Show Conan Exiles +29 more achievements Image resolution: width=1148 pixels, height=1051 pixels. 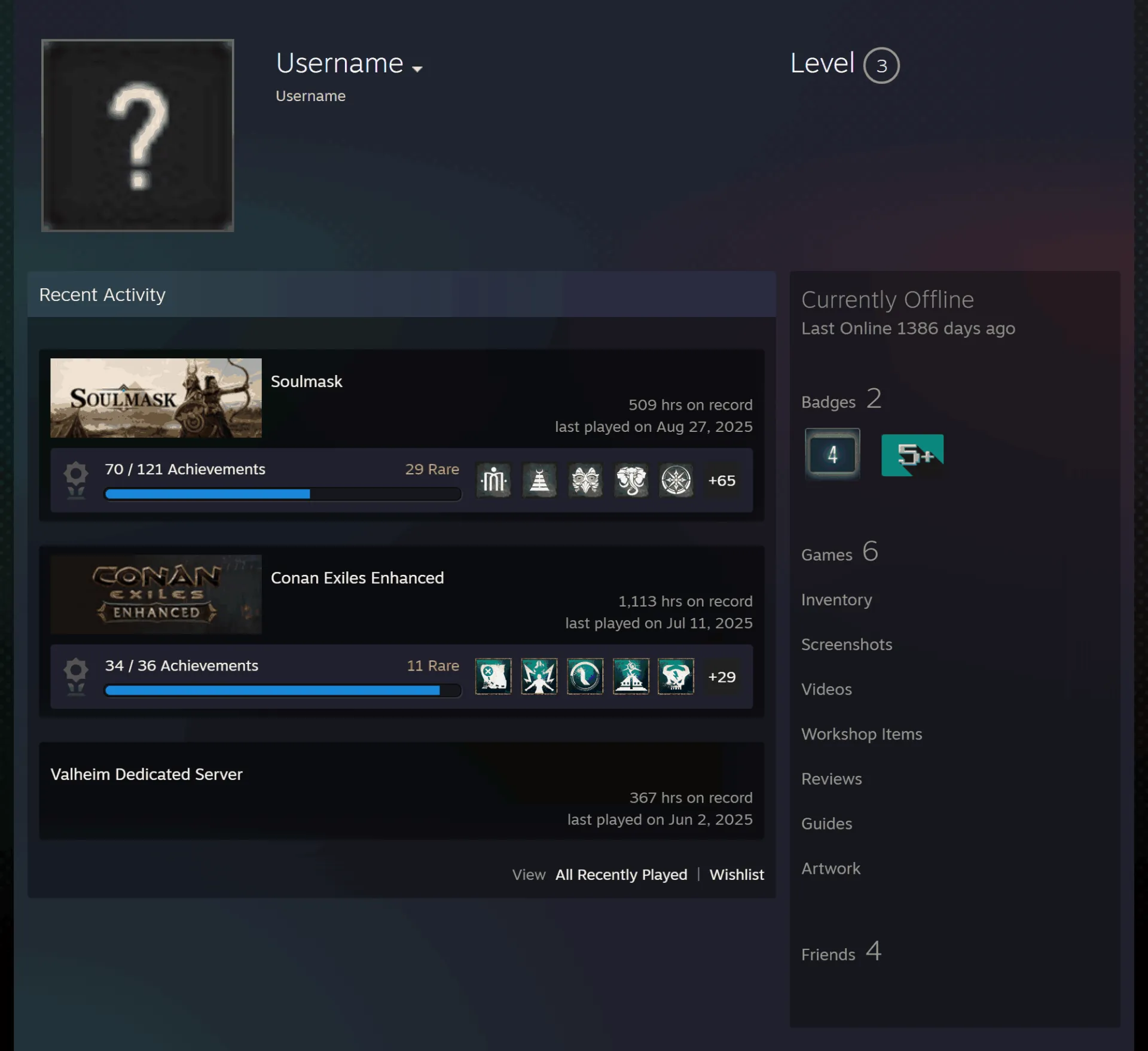coord(722,677)
